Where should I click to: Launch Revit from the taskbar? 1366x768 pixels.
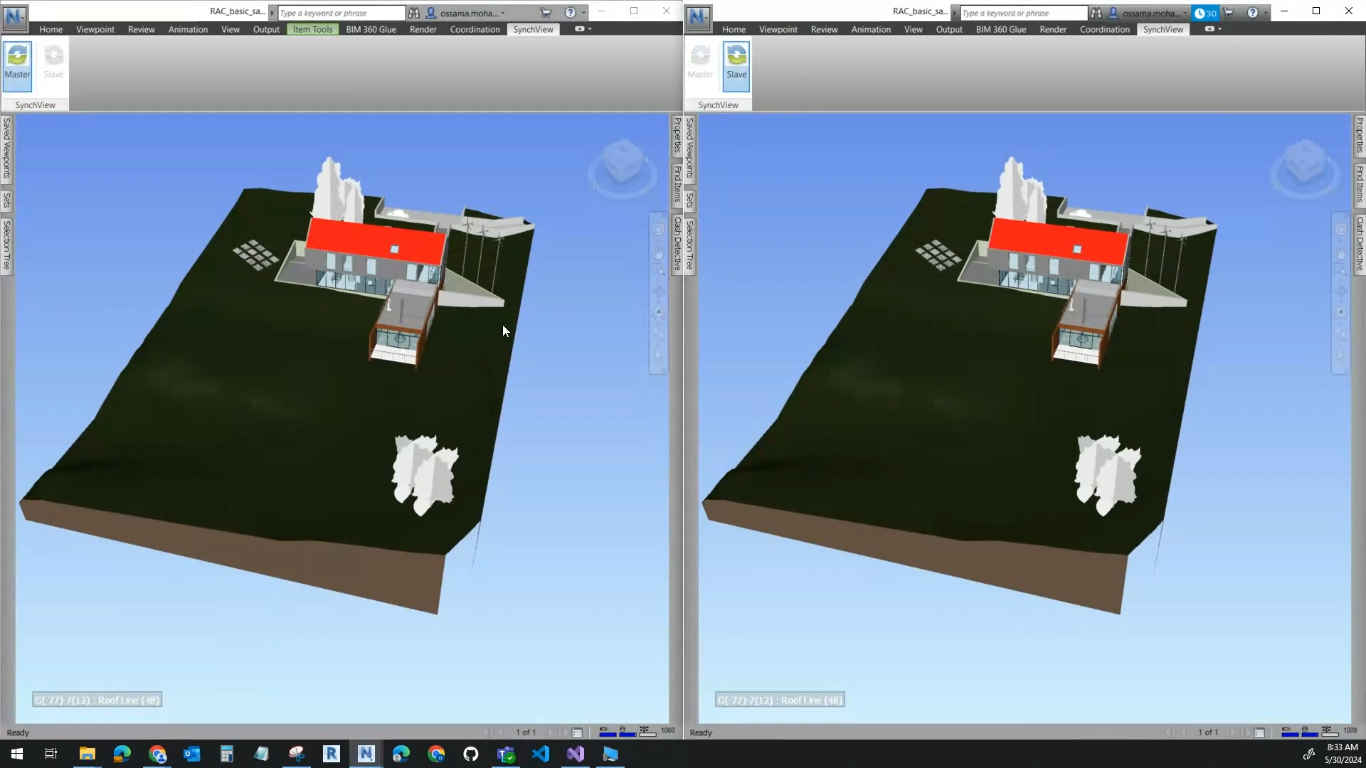click(331, 754)
